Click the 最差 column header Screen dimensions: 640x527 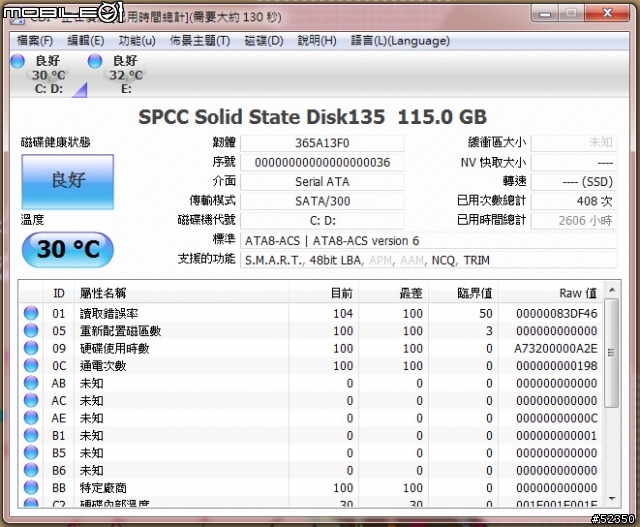[x=394, y=293]
